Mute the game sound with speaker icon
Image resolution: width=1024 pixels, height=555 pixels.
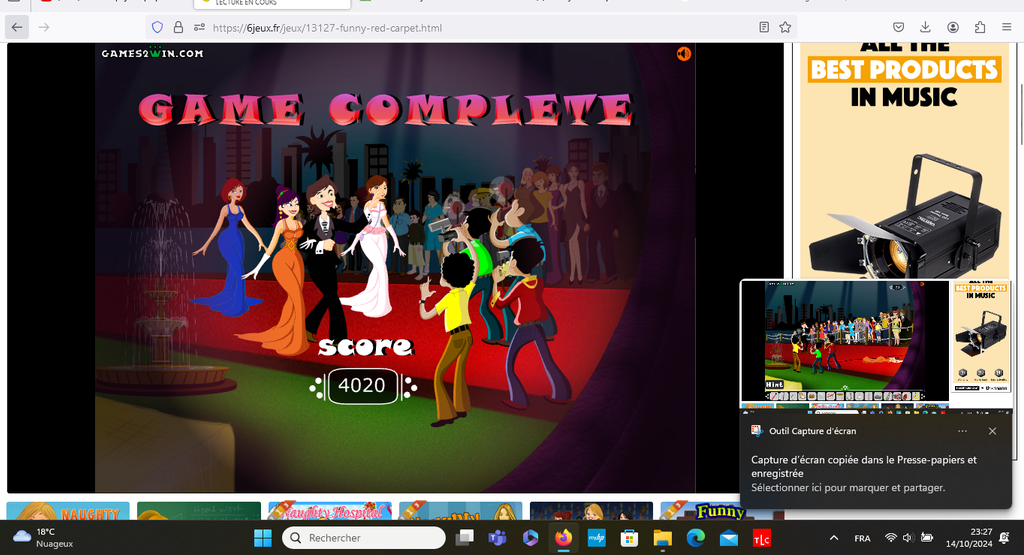(x=683, y=54)
